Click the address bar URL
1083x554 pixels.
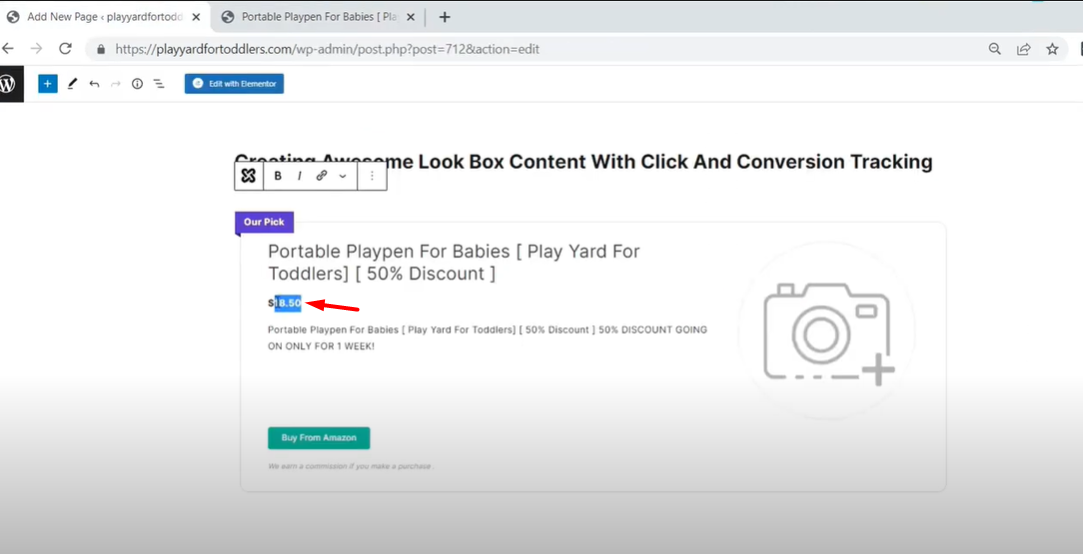click(x=327, y=50)
